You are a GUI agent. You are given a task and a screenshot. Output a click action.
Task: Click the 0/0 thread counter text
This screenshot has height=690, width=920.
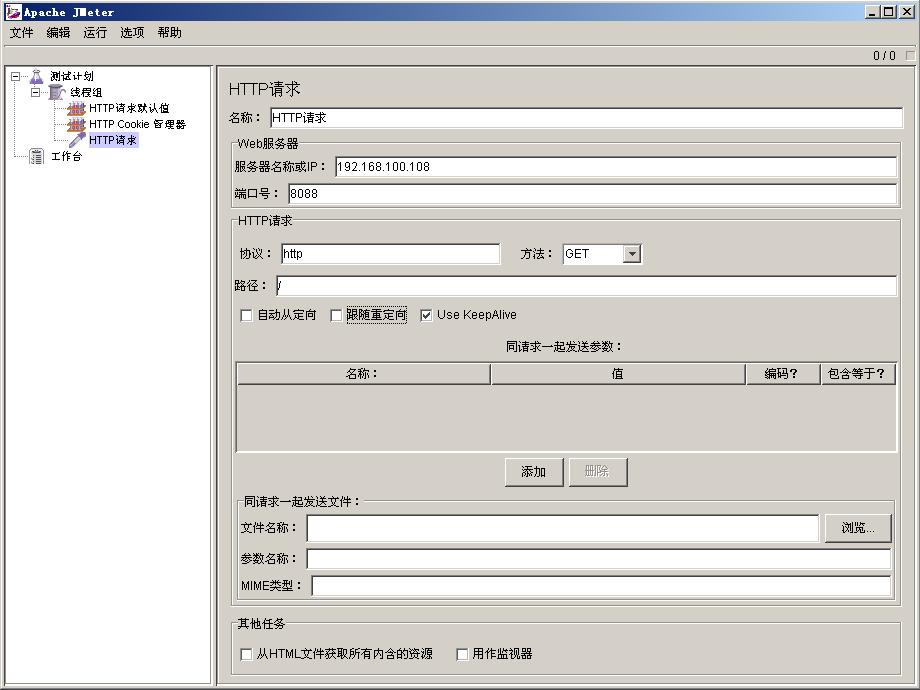click(884, 56)
